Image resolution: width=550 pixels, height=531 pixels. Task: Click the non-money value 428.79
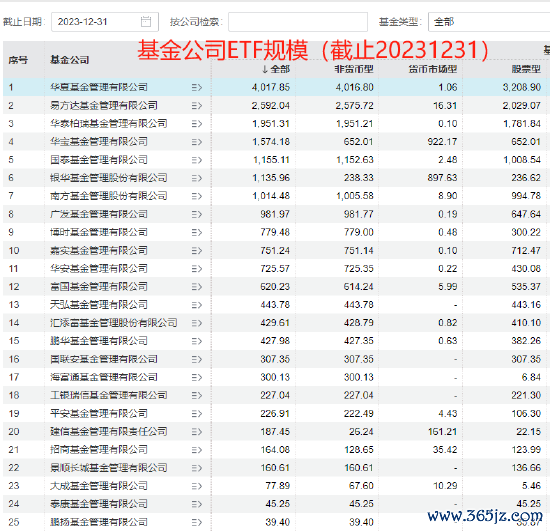pyautogui.click(x=358, y=323)
